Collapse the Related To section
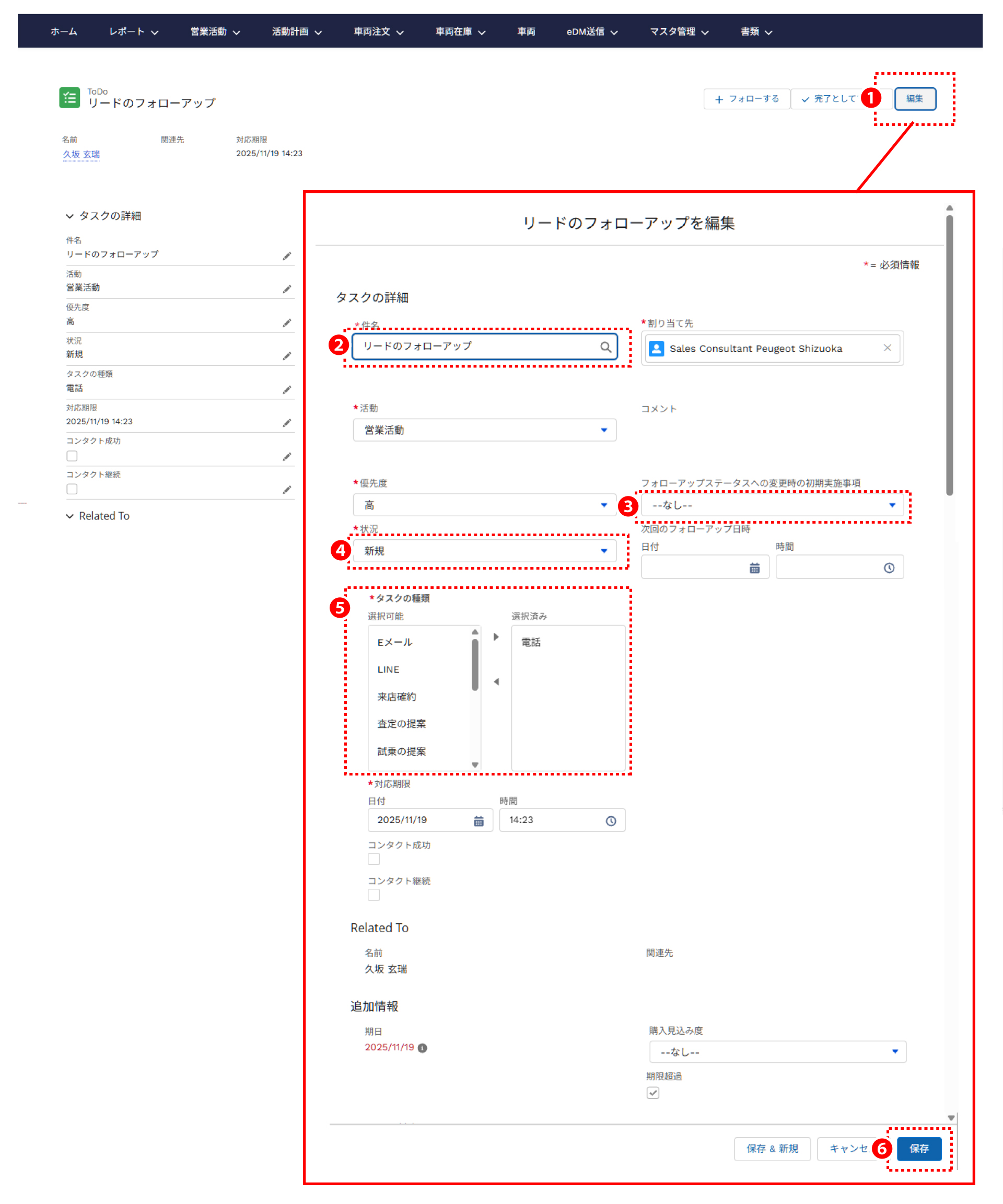Viewport: 1003px width, 1204px height. 70,516
